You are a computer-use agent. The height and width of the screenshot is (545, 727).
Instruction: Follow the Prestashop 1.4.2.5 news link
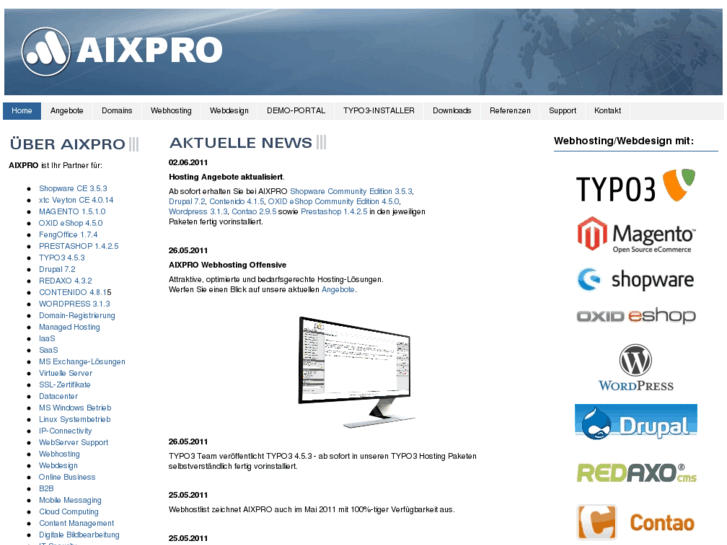(x=334, y=212)
